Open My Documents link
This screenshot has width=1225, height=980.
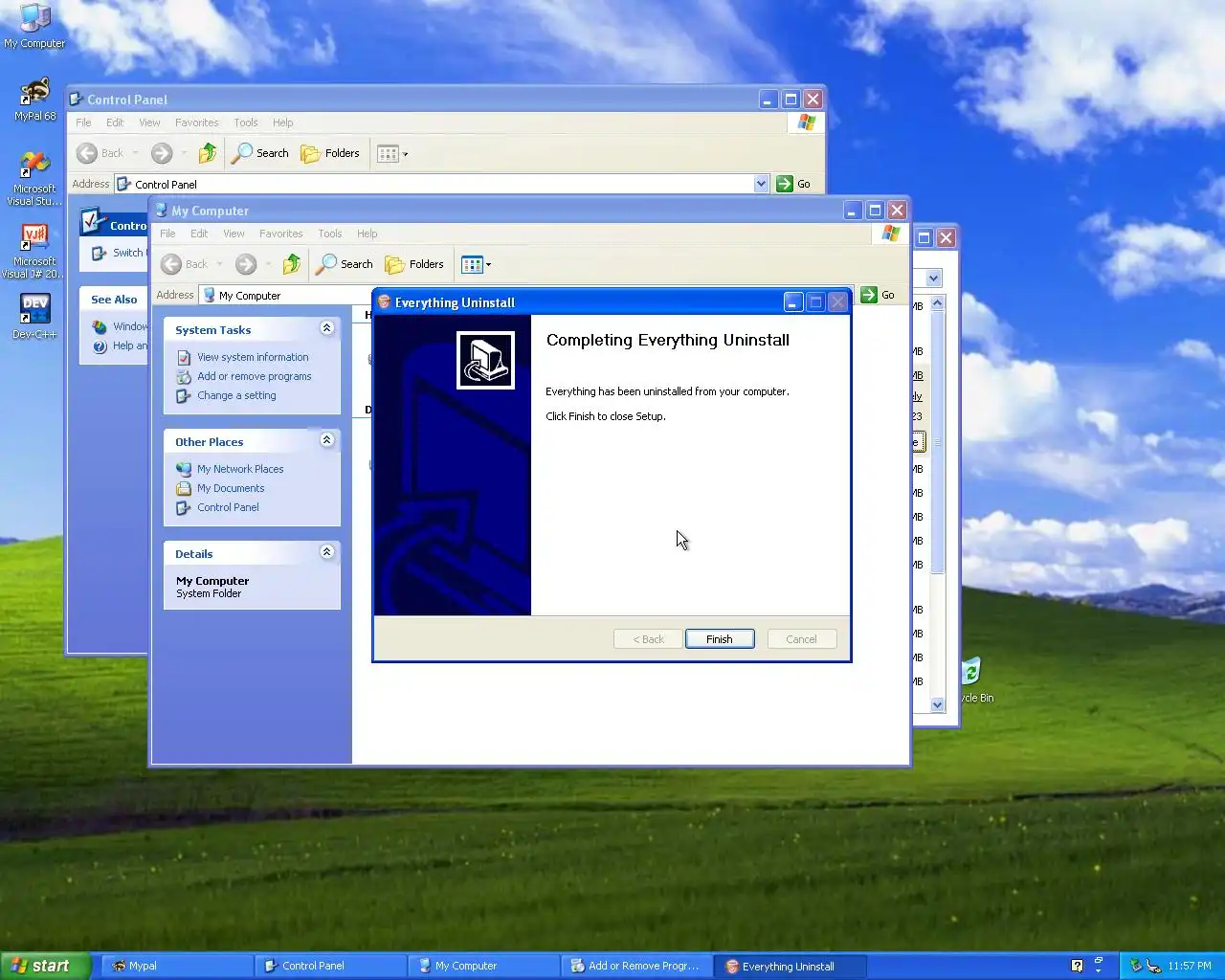[x=231, y=488]
